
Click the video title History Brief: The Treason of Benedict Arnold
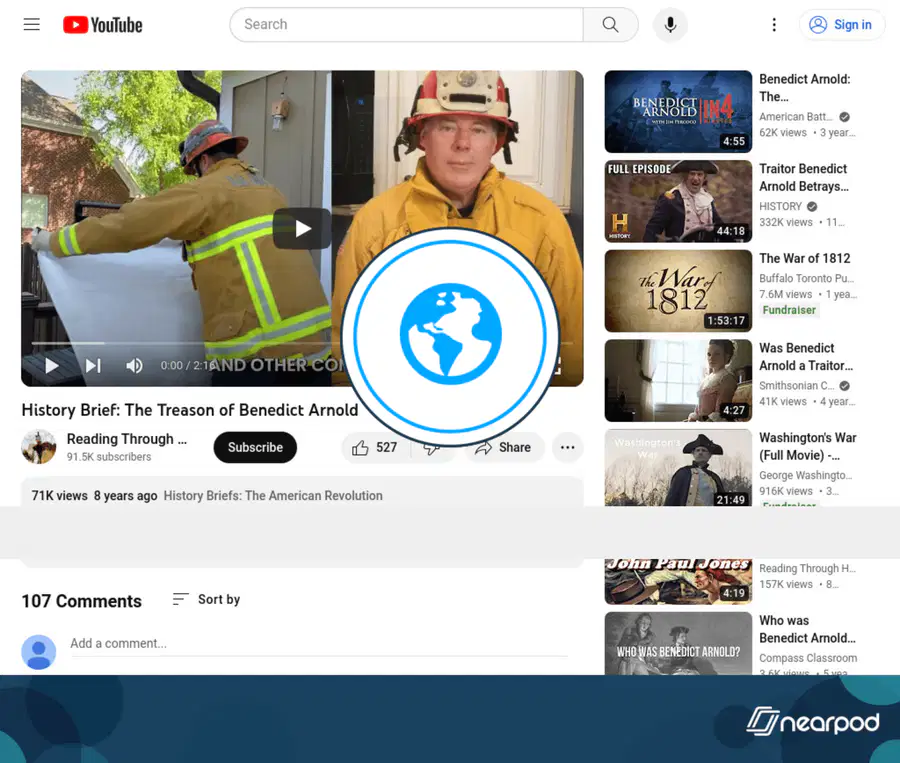pyautogui.click(x=189, y=410)
